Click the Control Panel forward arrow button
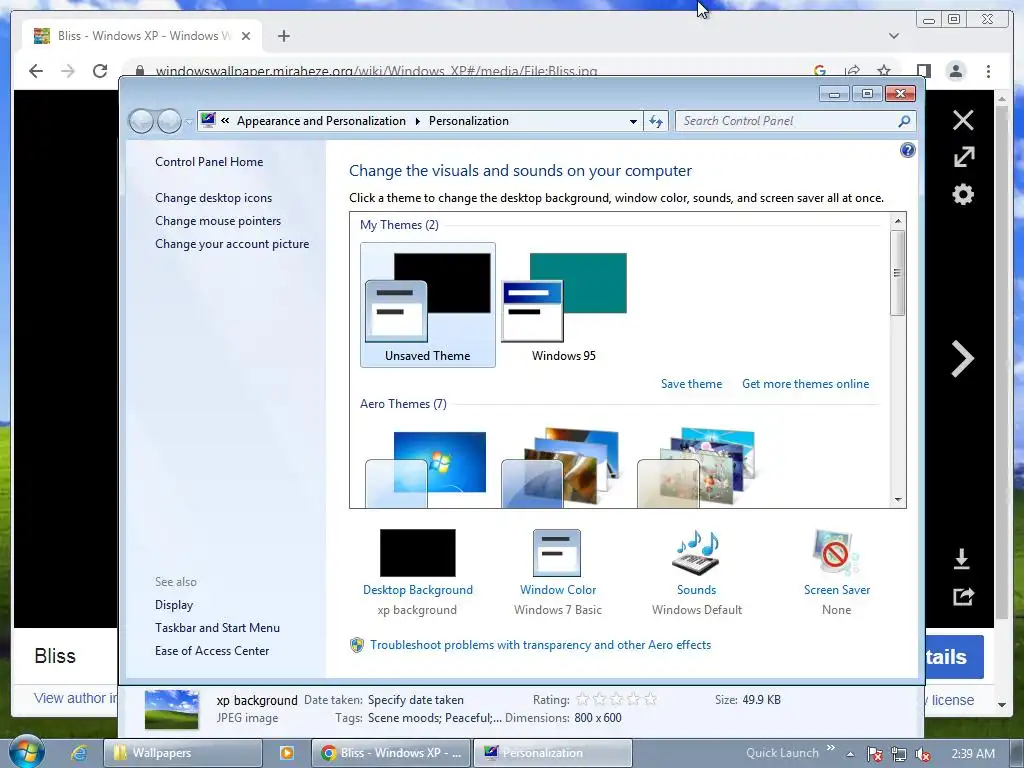This screenshot has width=1024, height=768. [x=169, y=121]
